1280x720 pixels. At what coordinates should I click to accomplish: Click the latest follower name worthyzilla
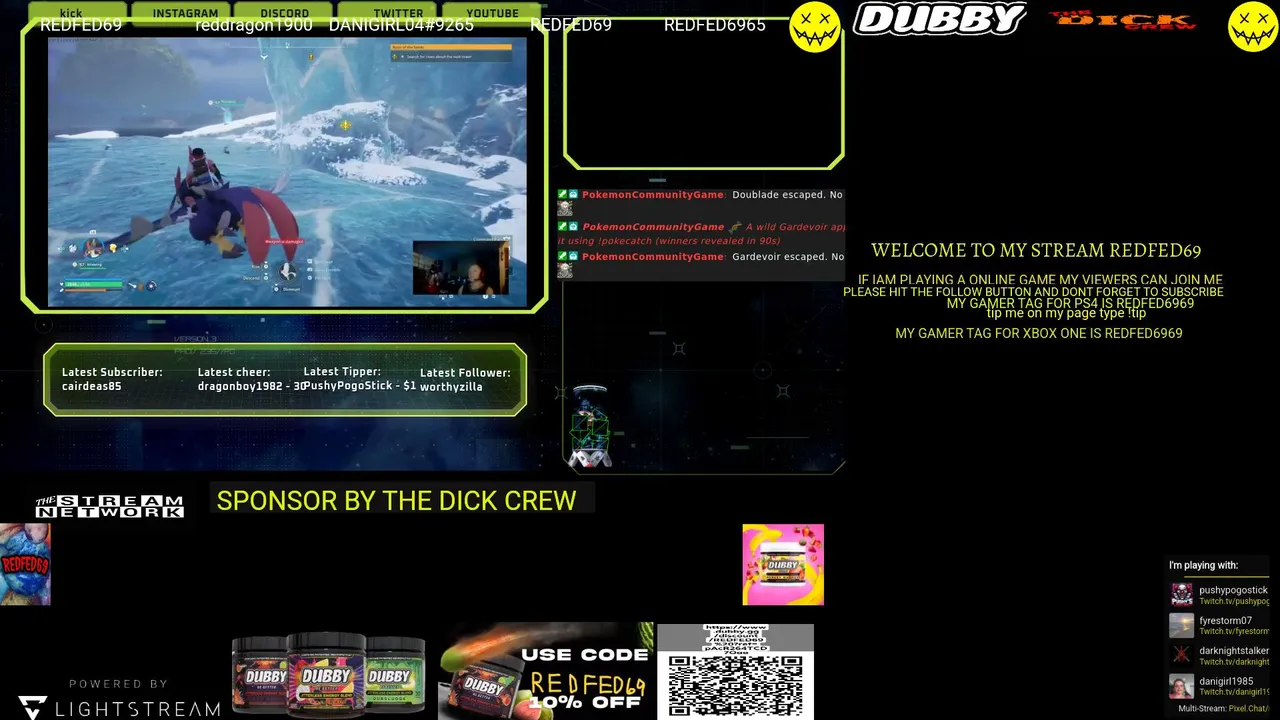pos(451,387)
